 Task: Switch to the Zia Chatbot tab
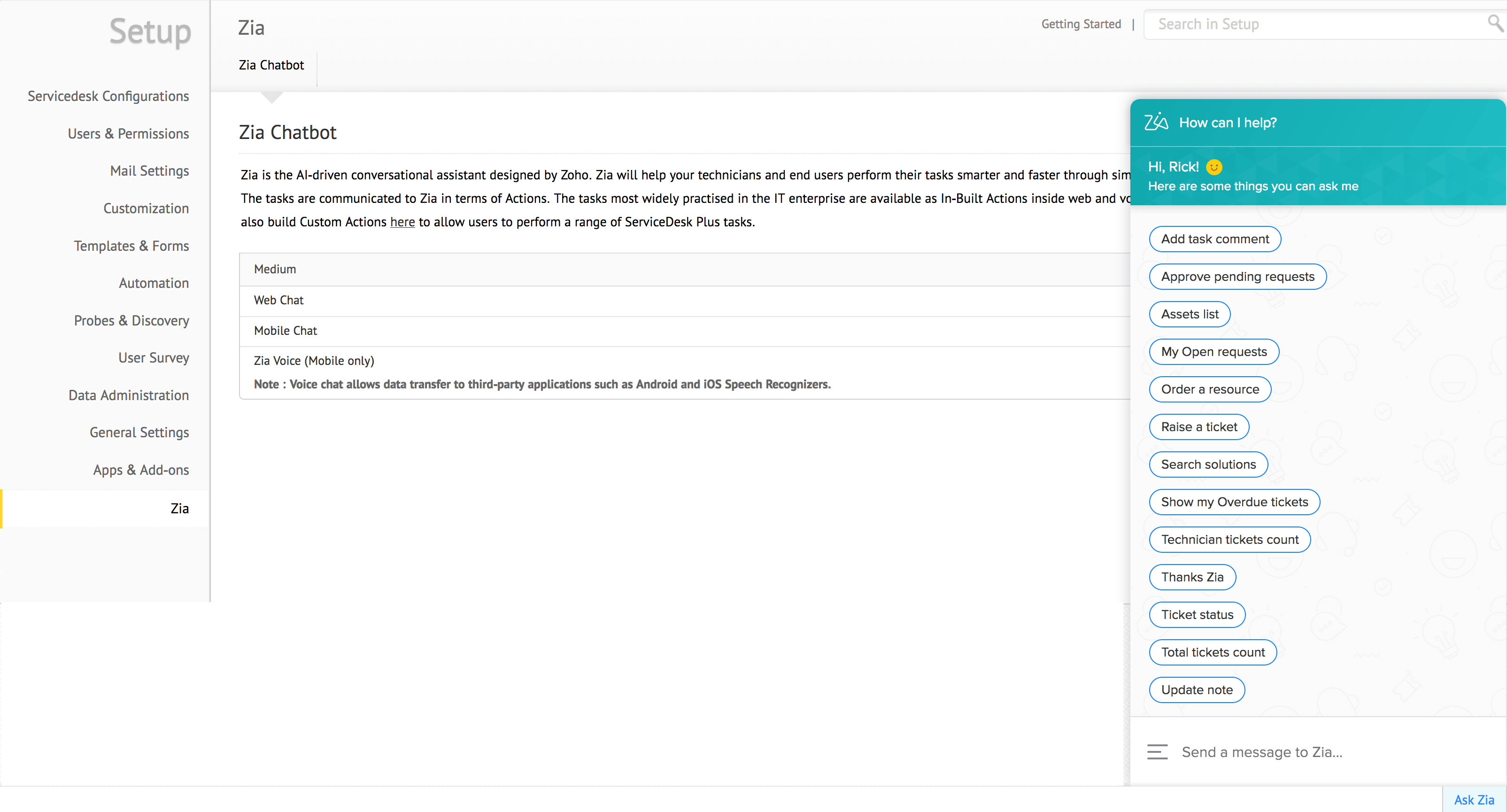click(271, 65)
